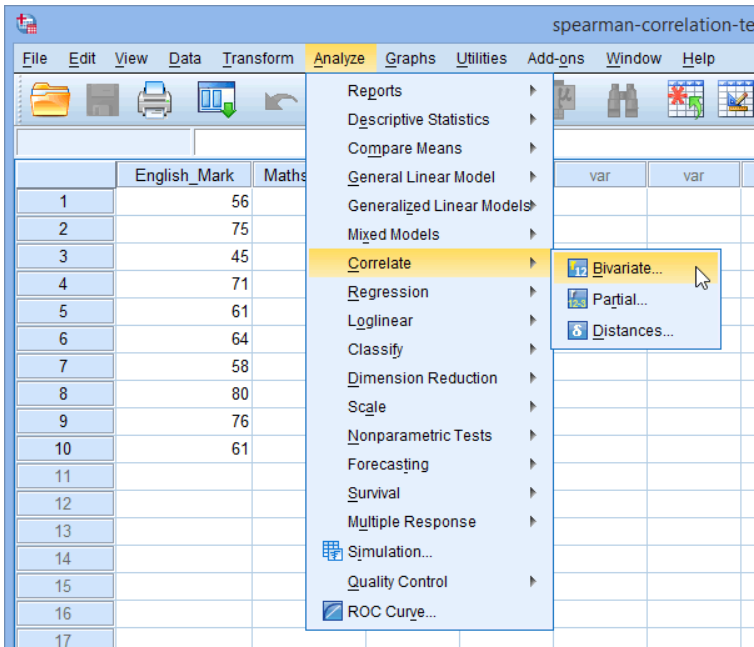754x647 pixels.
Task: Open the Utilities menu
Action: (481, 59)
